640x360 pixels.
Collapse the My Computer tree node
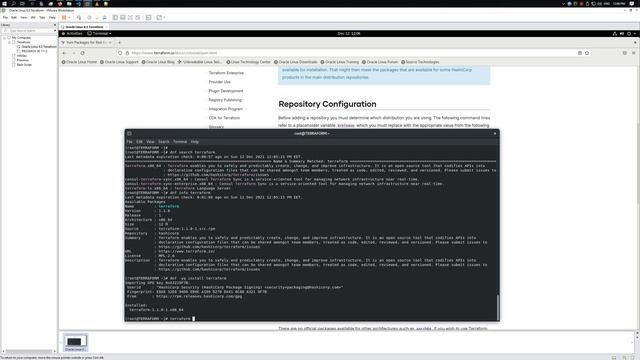click(x=4, y=38)
